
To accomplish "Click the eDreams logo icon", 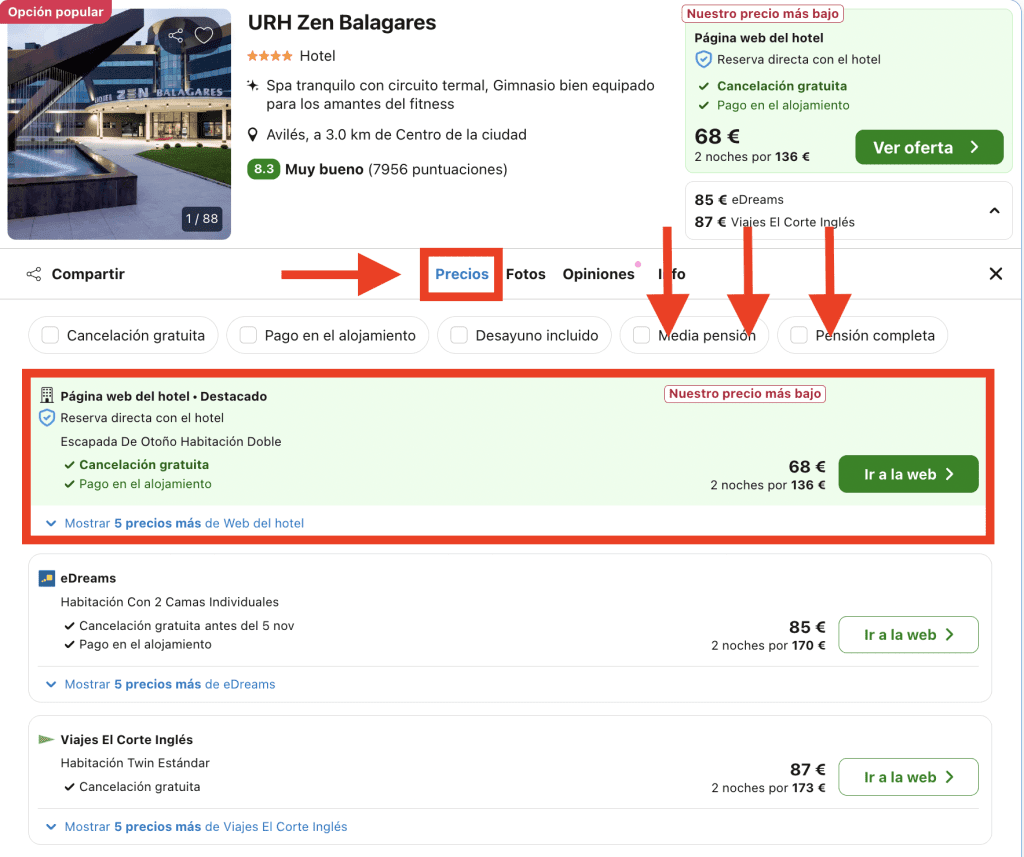I will coord(46,578).
